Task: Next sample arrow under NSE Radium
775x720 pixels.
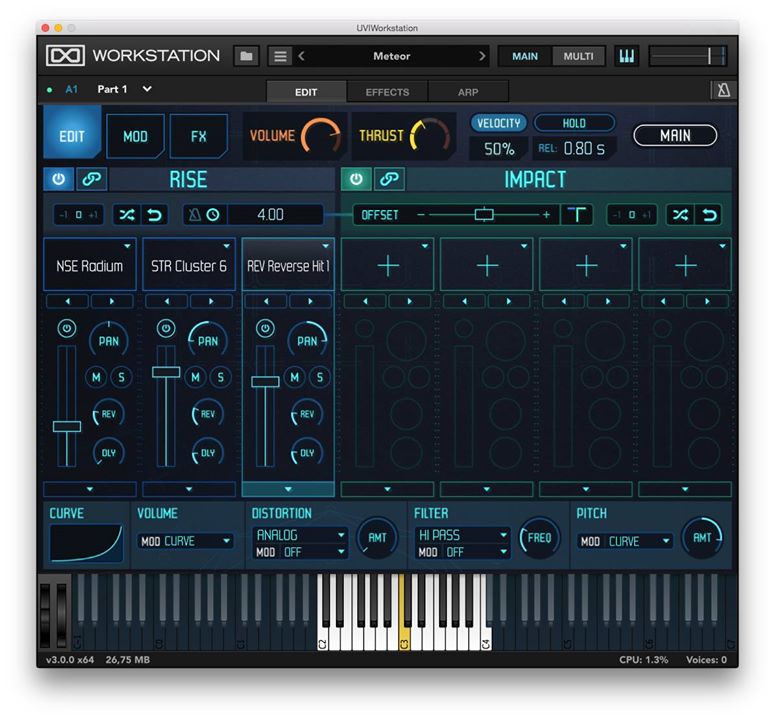Action: click(x=112, y=301)
